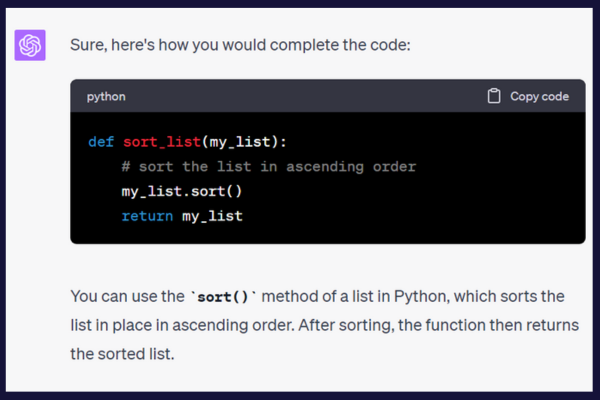Click the 'Sure, here's how you would complete the code' text
This screenshot has height=400, width=600.
pos(240,45)
